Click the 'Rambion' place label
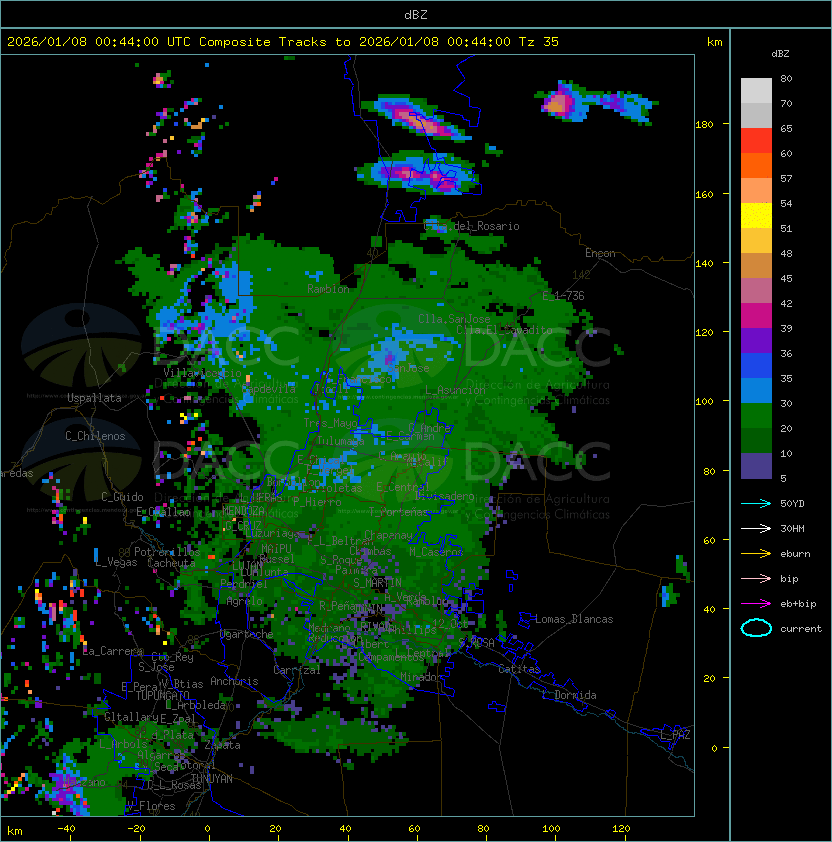 [328, 289]
